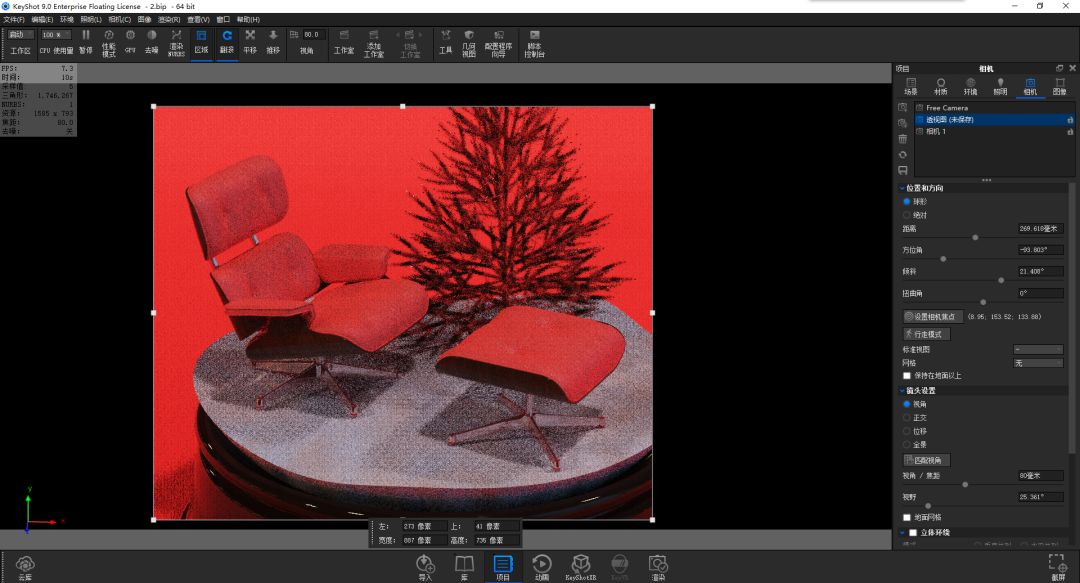Select the 推移 dolly camera tool
This screenshot has height=583, width=1080.
coord(273,42)
